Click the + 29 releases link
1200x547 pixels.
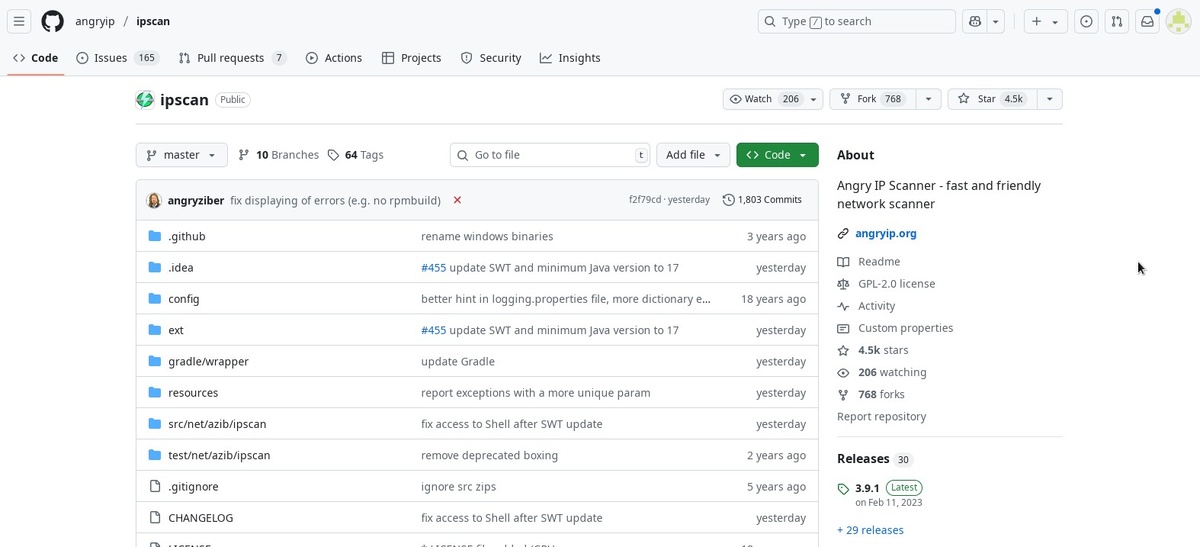coord(870,530)
